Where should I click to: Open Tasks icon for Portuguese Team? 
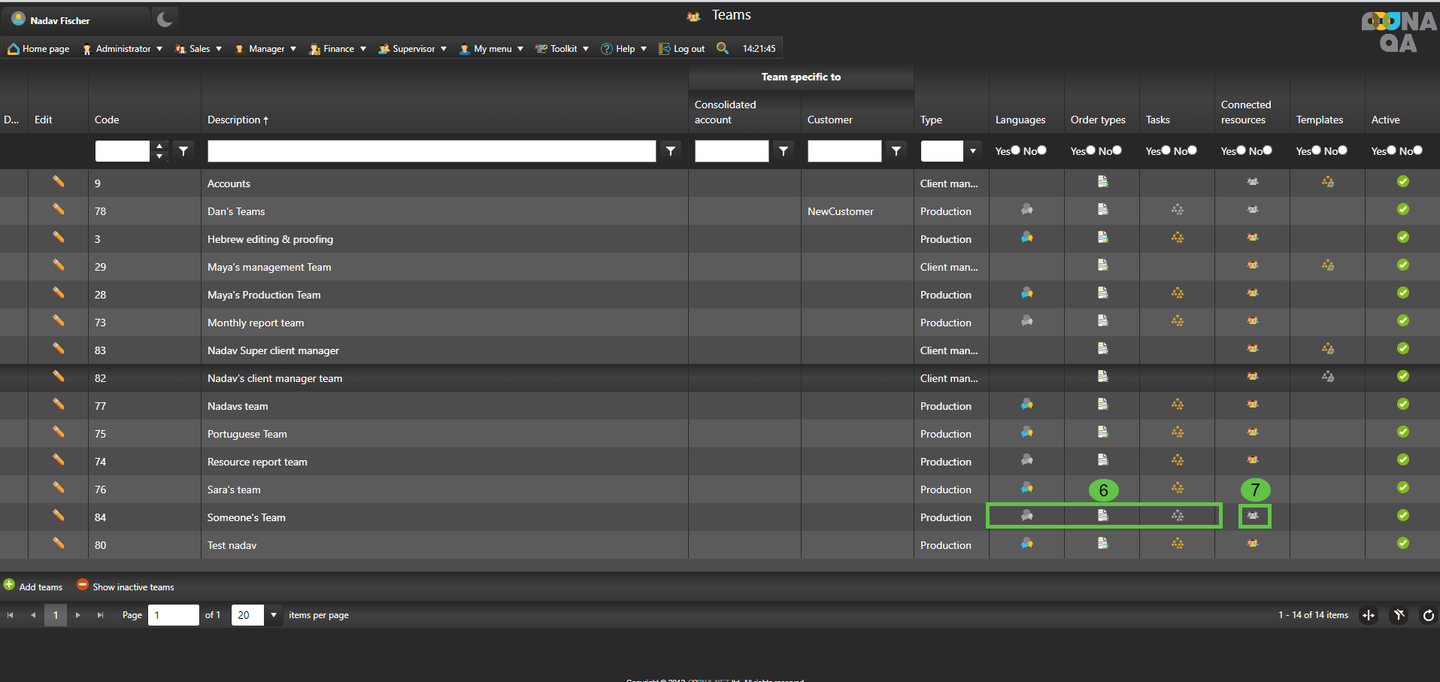tap(1177, 433)
